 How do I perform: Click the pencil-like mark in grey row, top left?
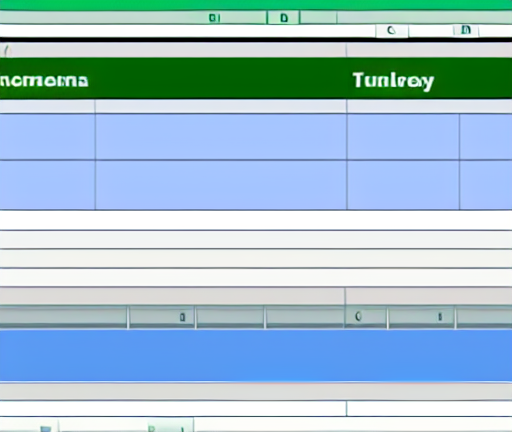[x=7, y=51]
